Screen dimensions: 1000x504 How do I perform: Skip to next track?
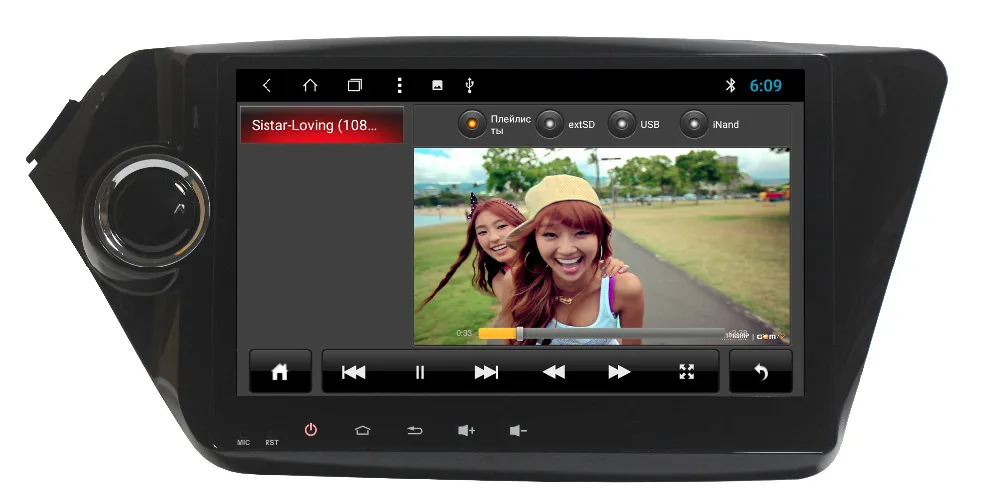[486, 372]
